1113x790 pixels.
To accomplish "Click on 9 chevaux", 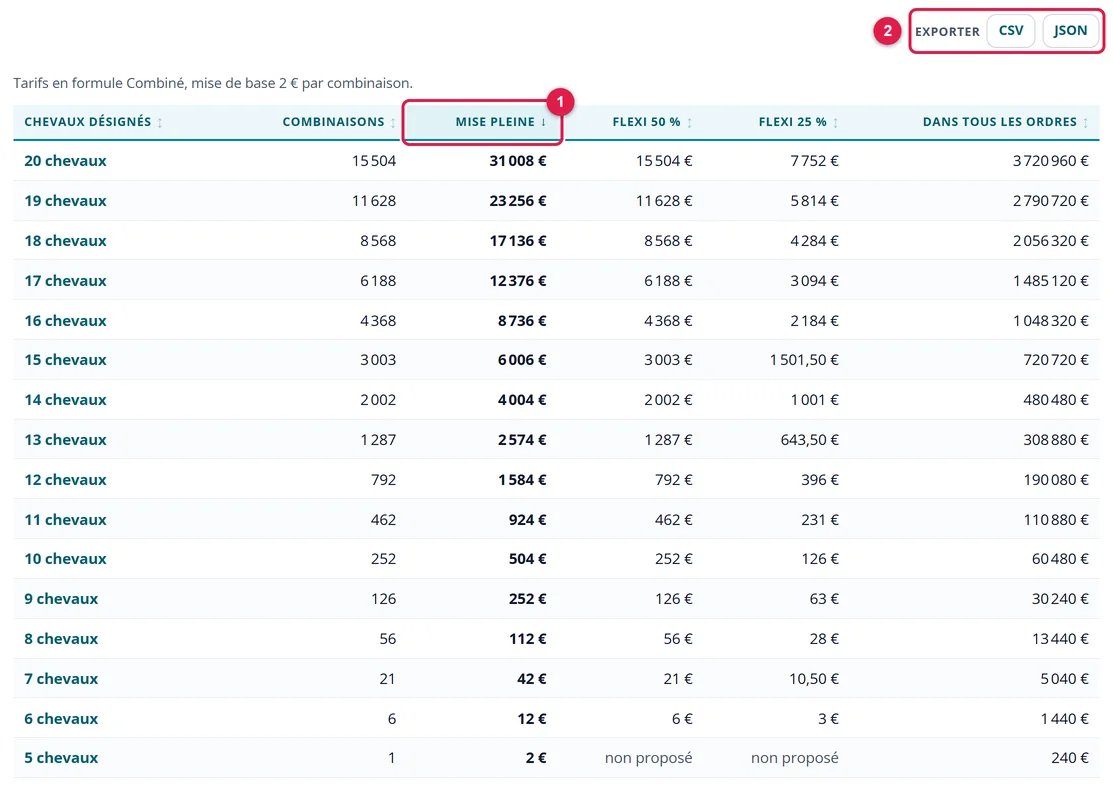I will pos(61,599).
